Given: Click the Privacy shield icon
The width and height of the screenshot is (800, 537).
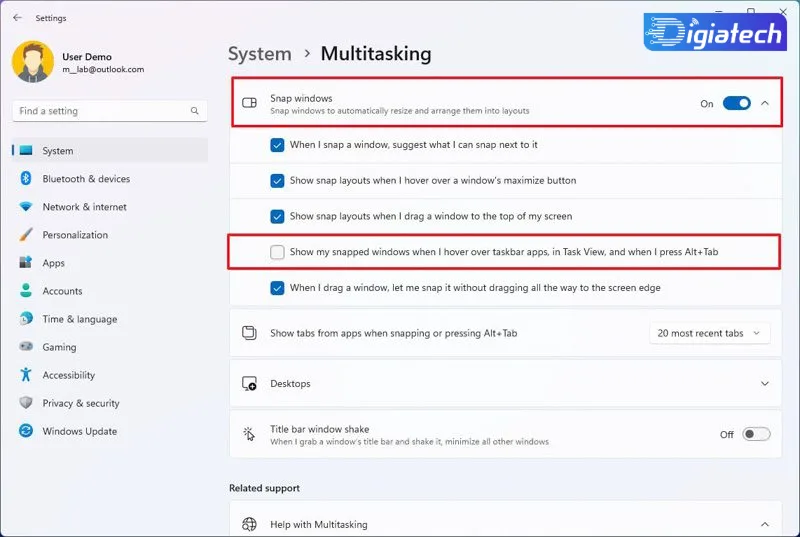Looking at the screenshot, I should pyautogui.click(x=26, y=403).
